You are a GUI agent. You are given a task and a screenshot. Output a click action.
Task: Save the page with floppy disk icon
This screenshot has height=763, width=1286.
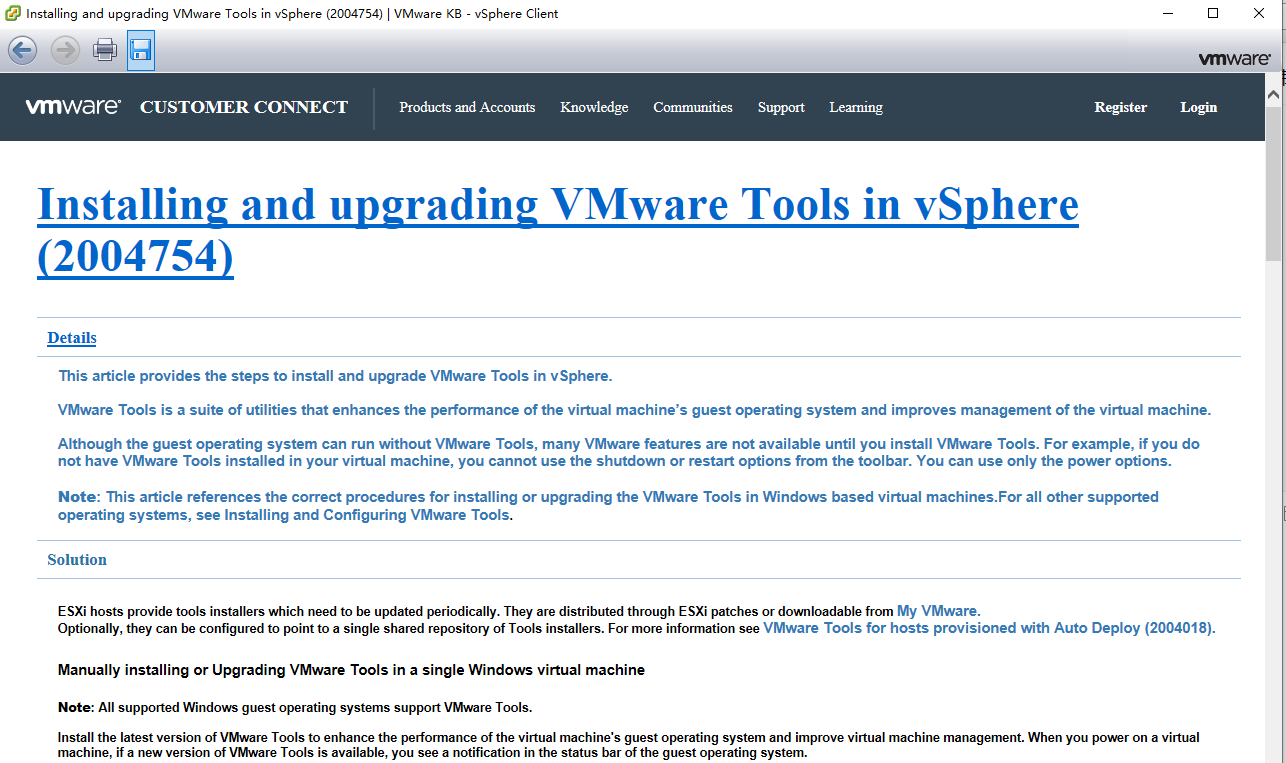coord(141,50)
